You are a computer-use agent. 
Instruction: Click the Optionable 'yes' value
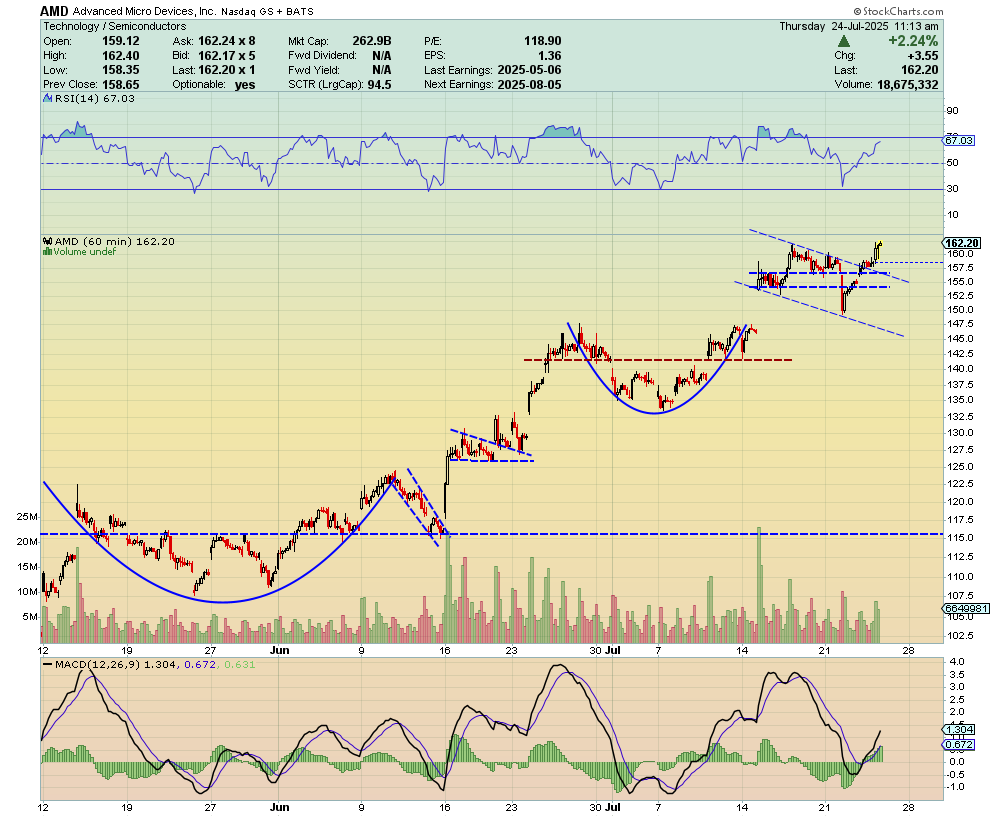(245, 85)
